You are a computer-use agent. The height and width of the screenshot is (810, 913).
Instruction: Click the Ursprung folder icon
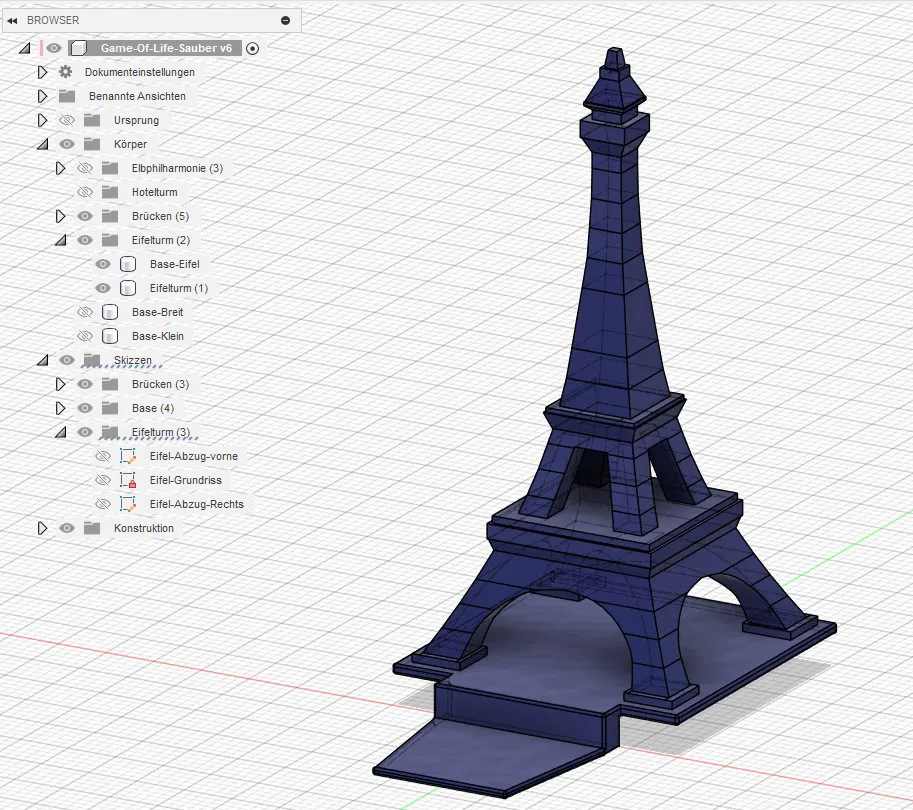(92, 120)
